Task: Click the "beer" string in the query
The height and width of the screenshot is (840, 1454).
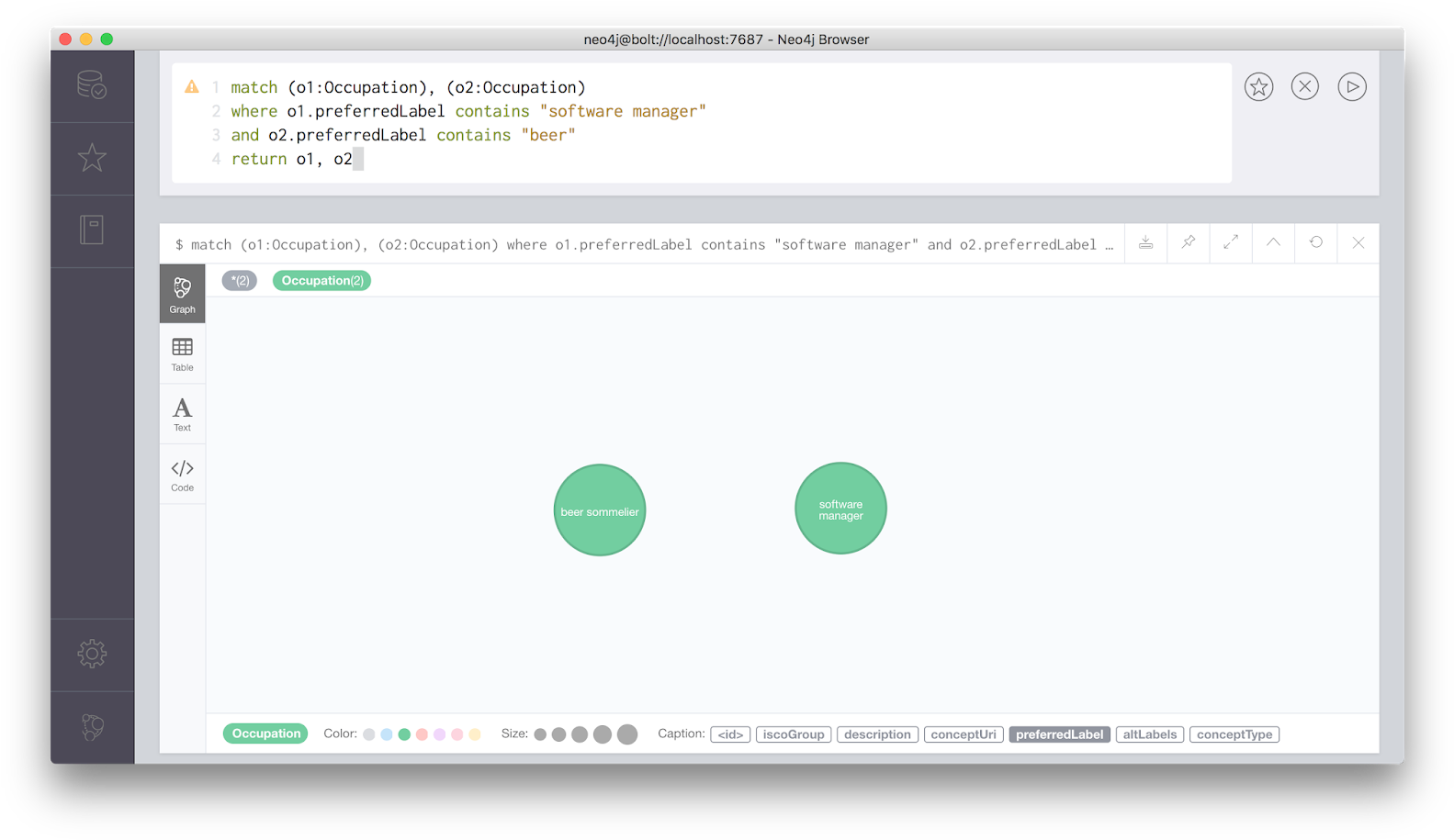Action: [x=548, y=135]
